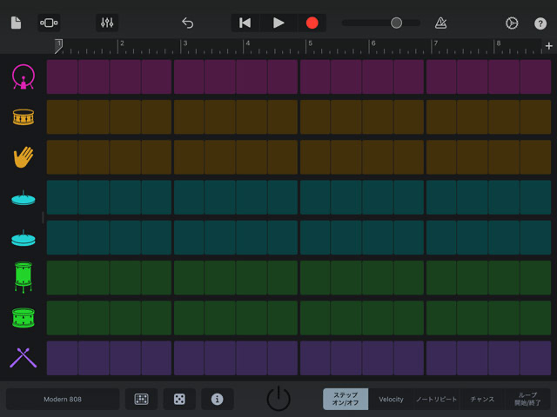Select the kick drum row icon

click(23, 76)
